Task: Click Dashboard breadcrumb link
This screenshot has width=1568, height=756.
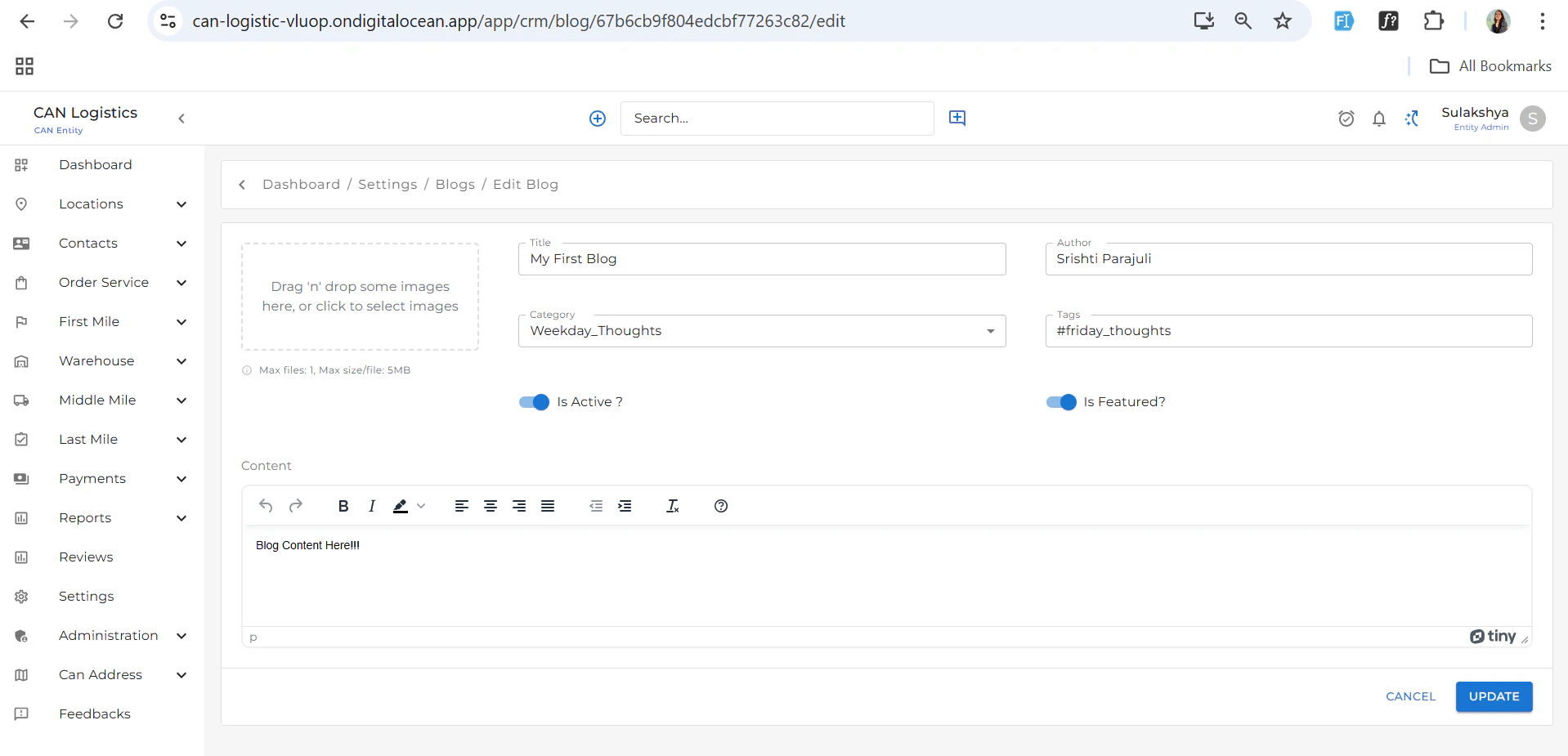Action: pyautogui.click(x=301, y=185)
